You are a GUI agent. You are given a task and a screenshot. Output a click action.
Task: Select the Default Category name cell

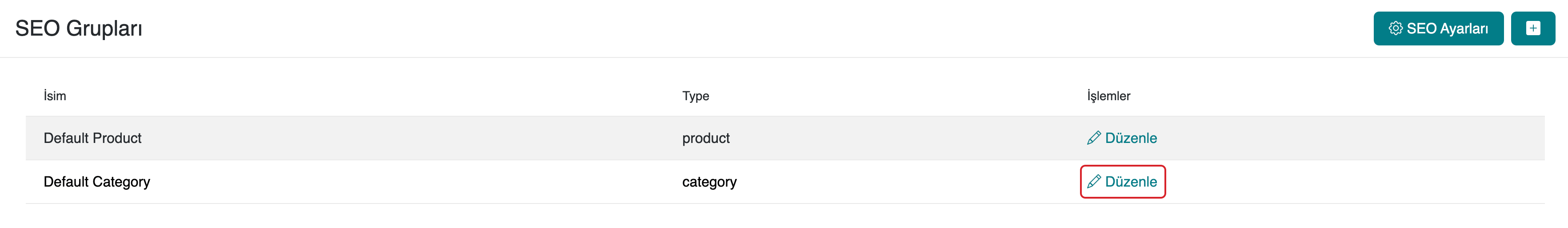click(97, 182)
